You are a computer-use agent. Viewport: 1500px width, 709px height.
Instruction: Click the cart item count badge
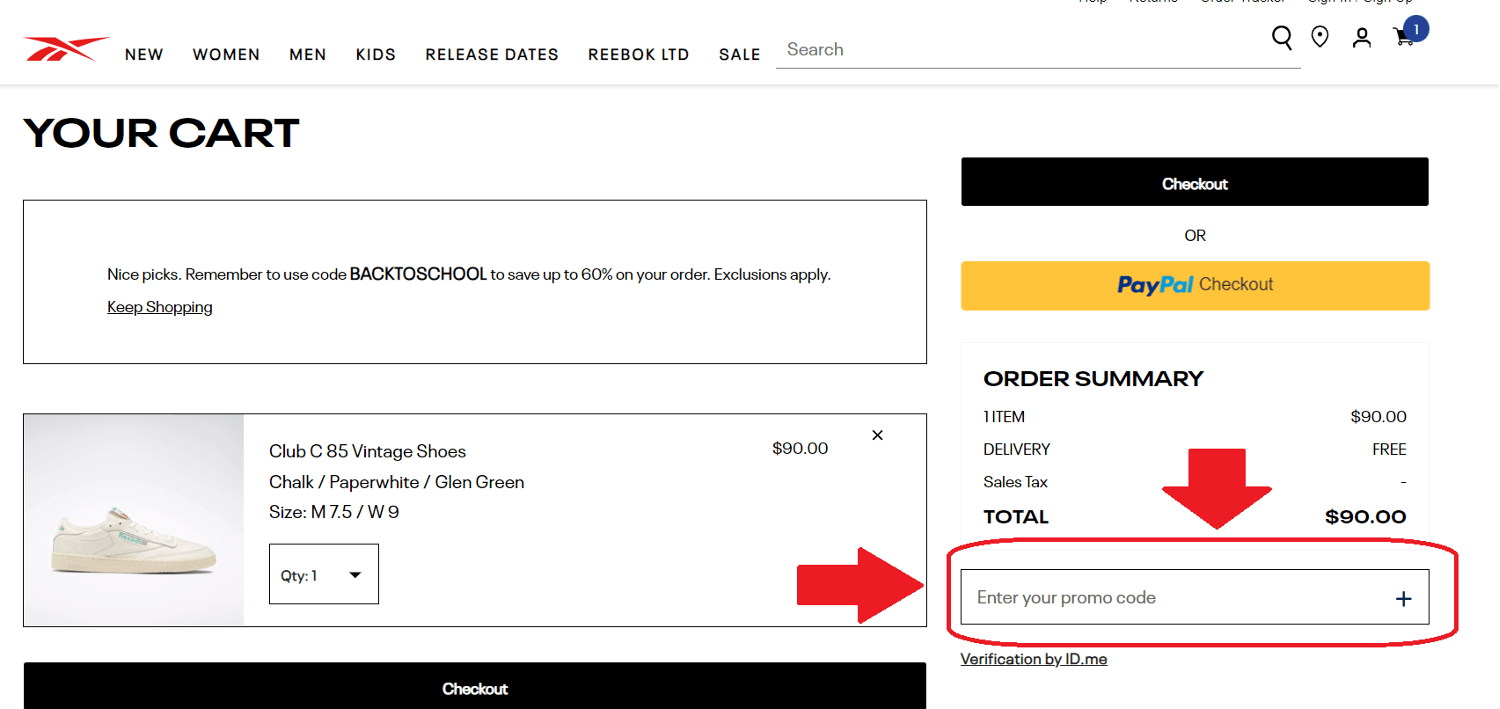pyautogui.click(x=1415, y=30)
